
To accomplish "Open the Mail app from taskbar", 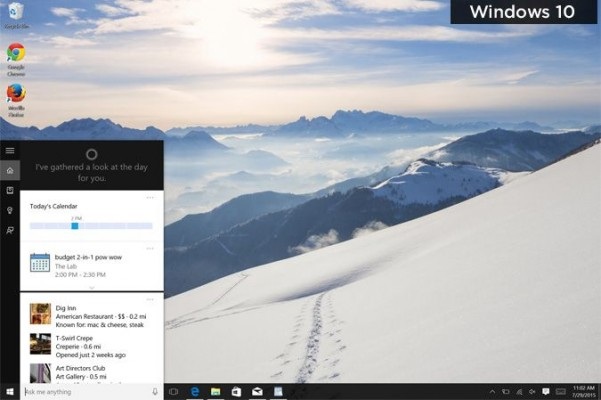I will coord(257,392).
